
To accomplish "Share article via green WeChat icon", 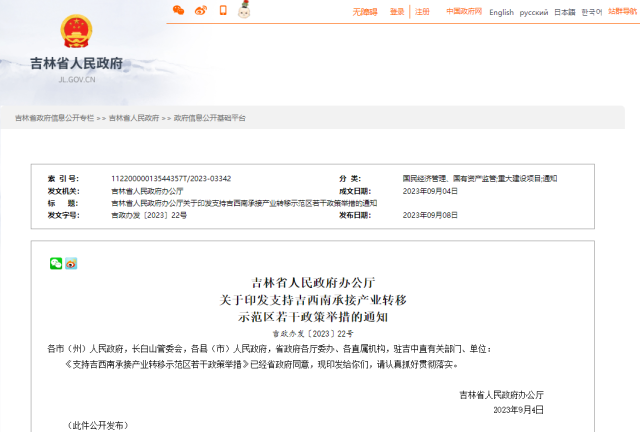I will point(56,264).
